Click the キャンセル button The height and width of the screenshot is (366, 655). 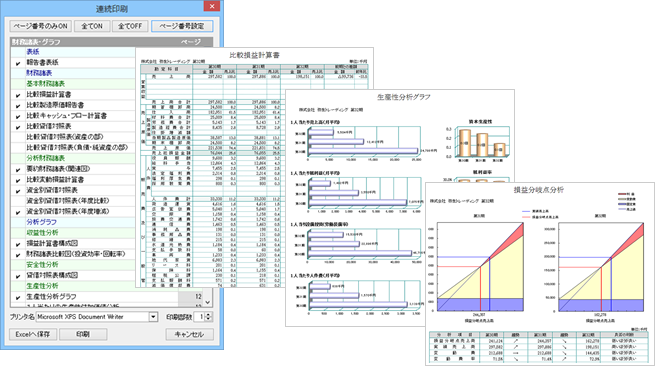coord(189,334)
